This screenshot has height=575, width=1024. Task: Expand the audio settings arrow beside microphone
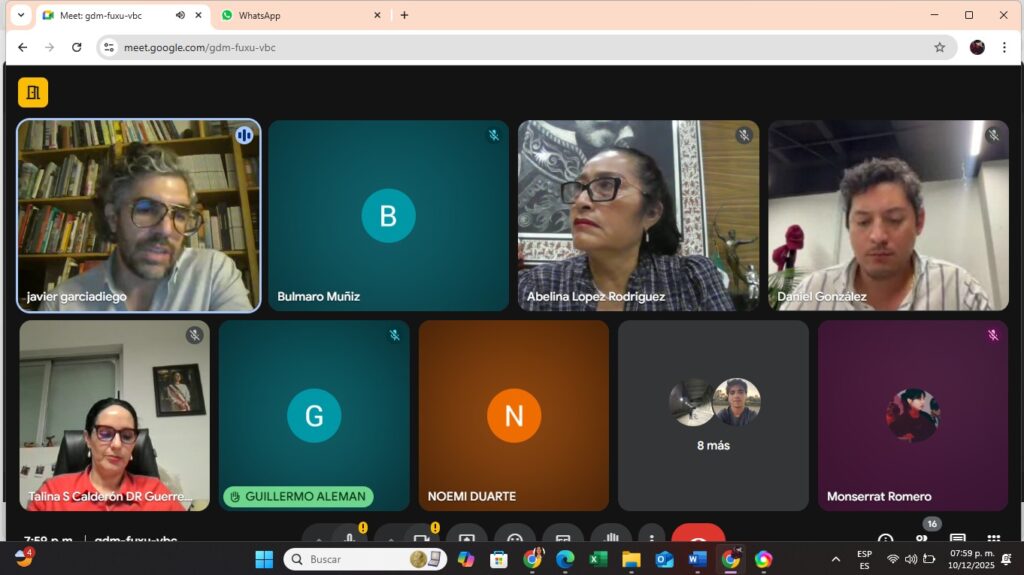(319, 538)
